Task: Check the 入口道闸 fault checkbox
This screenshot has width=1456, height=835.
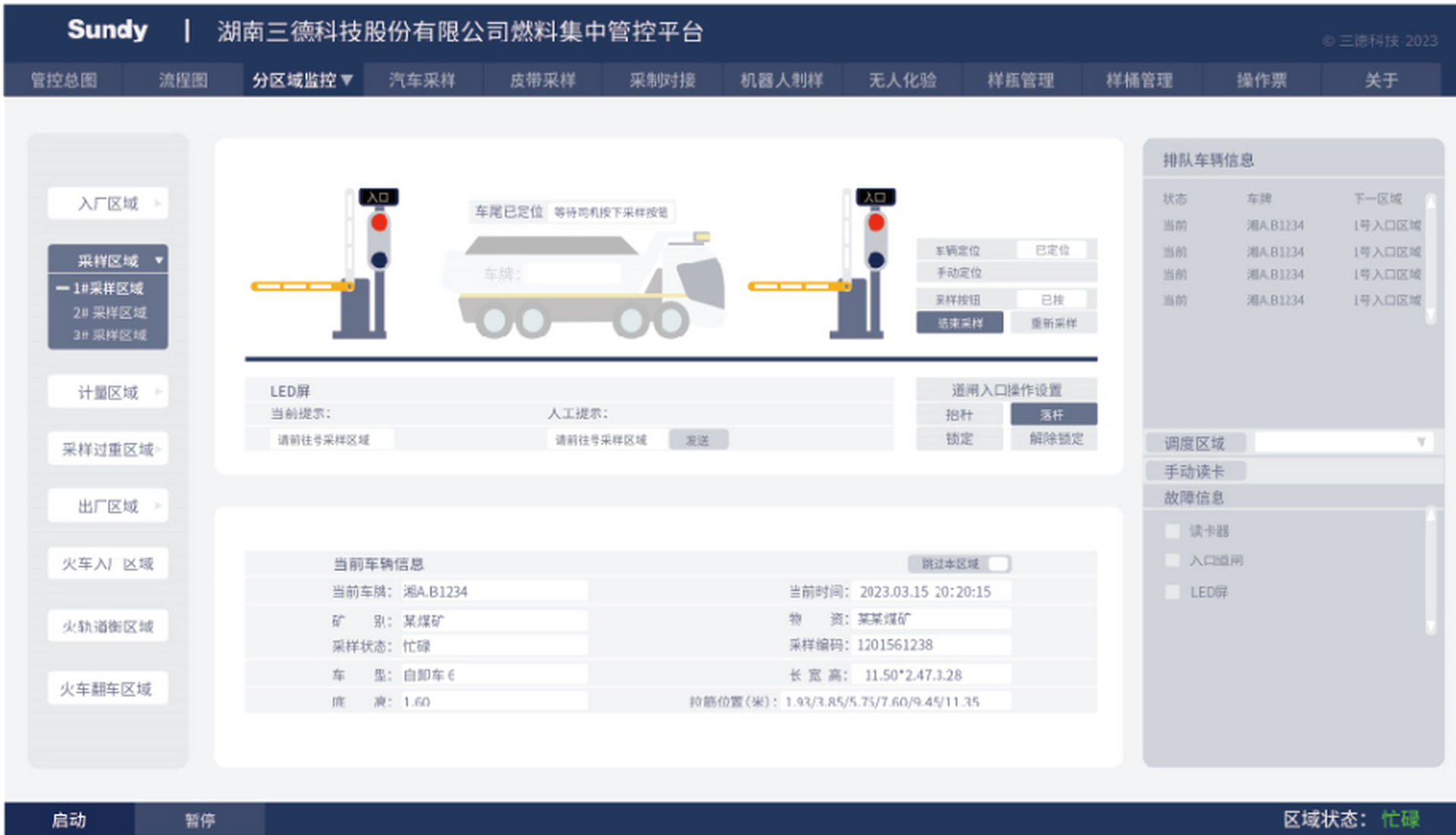Action: coord(1172,560)
